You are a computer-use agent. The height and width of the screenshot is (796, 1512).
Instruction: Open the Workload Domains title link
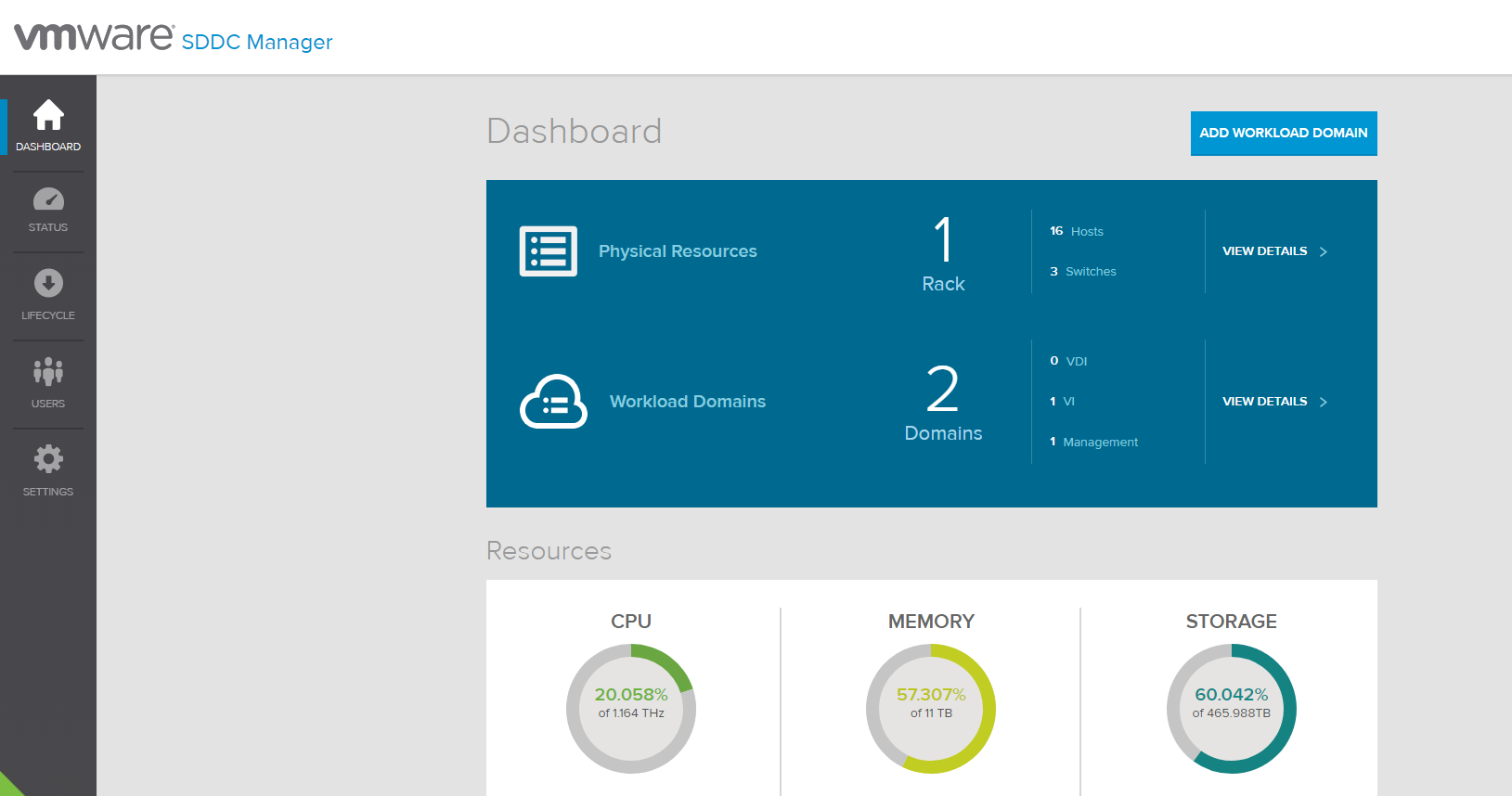pyautogui.click(x=687, y=402)
